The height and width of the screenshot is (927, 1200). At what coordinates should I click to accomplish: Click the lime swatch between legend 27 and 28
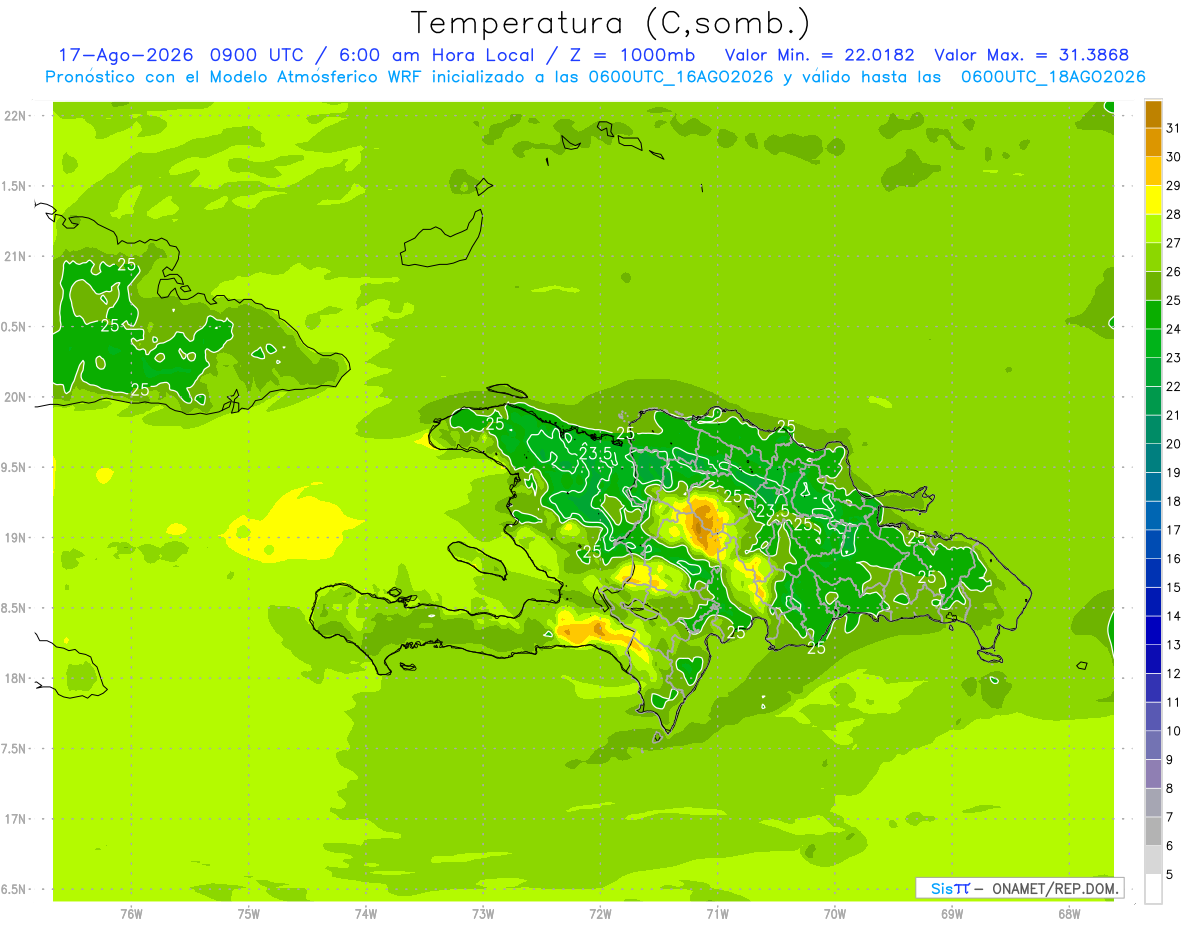click(x=1153, y=229)
